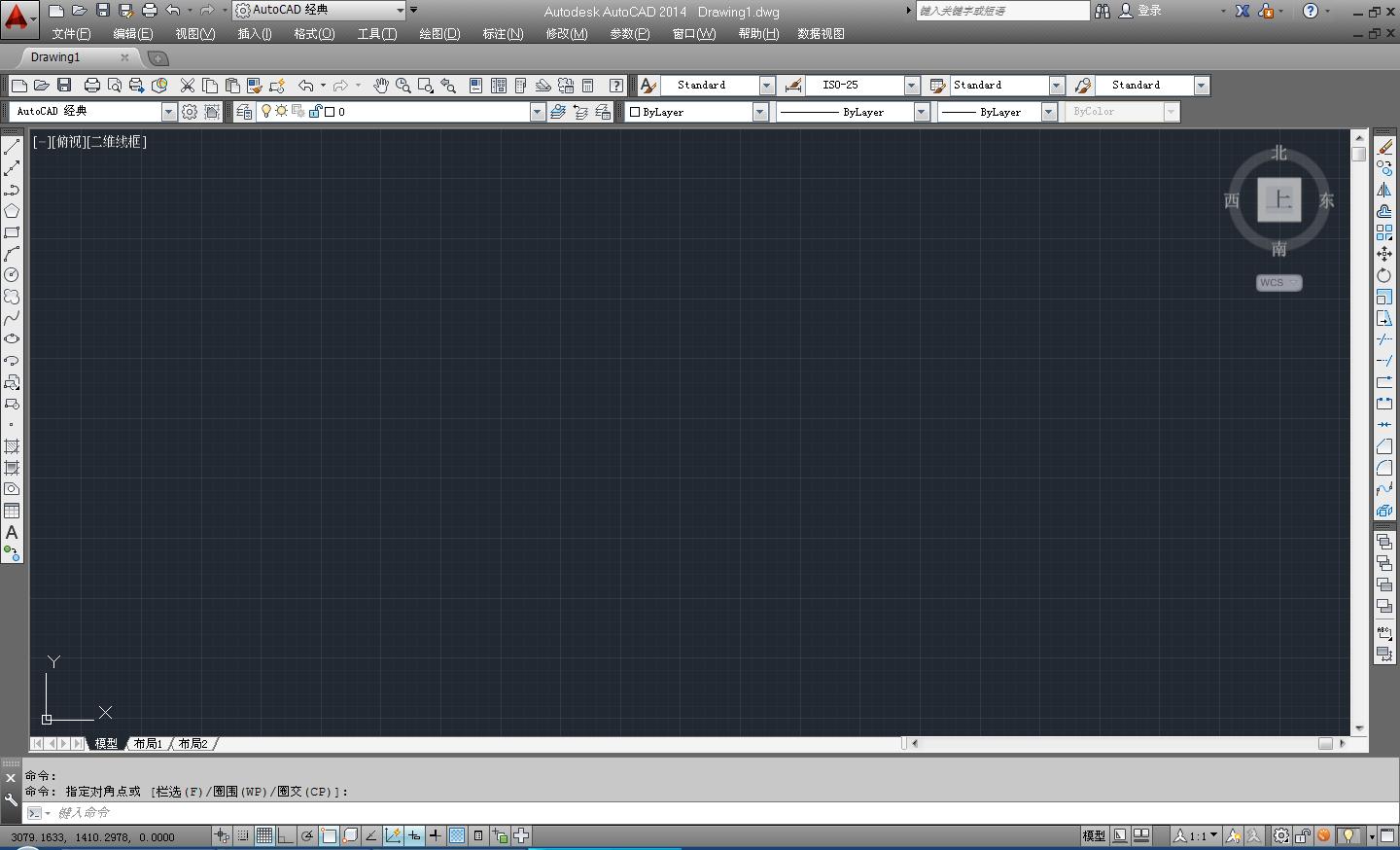Launch the Multiline Text tool
The height and width of the screenshot is (850, 1400).
pyautogui.click(x=12, y=532)
